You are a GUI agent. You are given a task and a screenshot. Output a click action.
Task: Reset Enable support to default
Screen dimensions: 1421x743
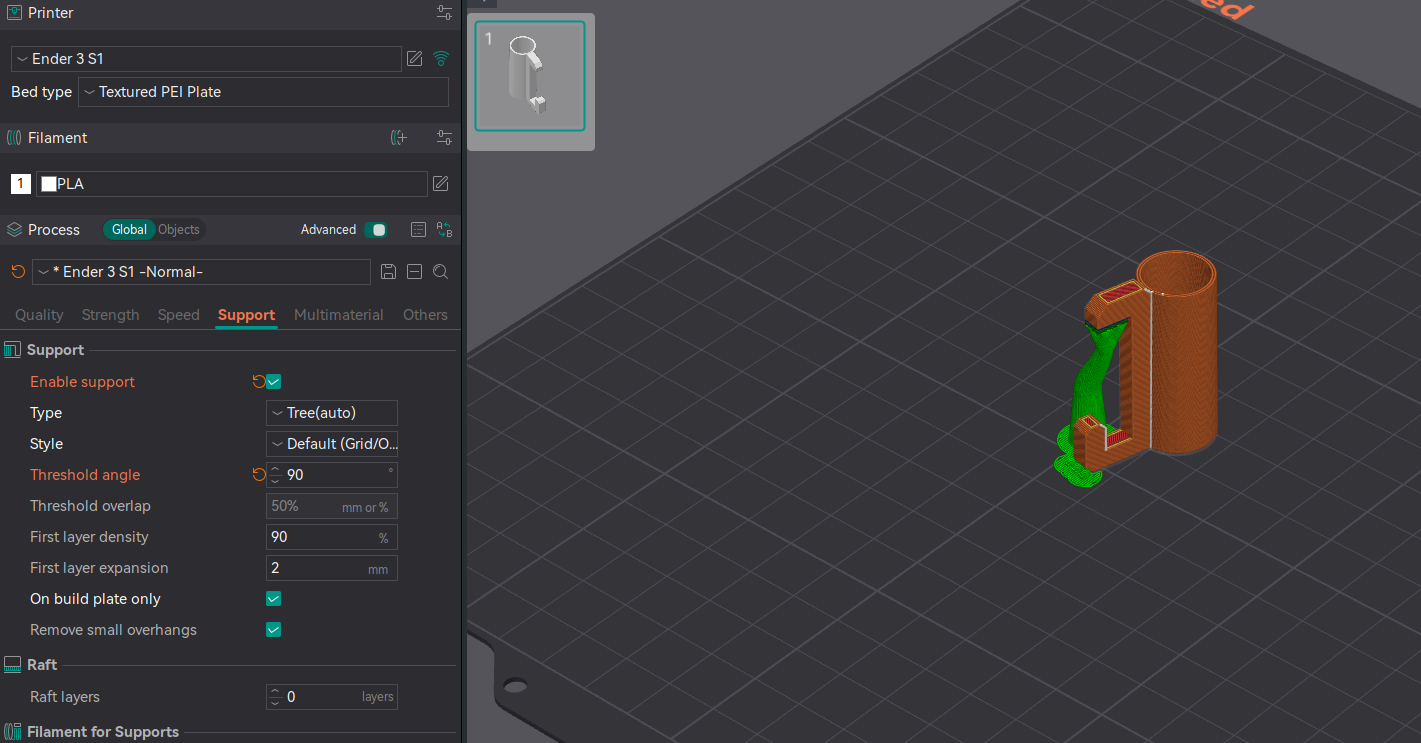point(259,382)
